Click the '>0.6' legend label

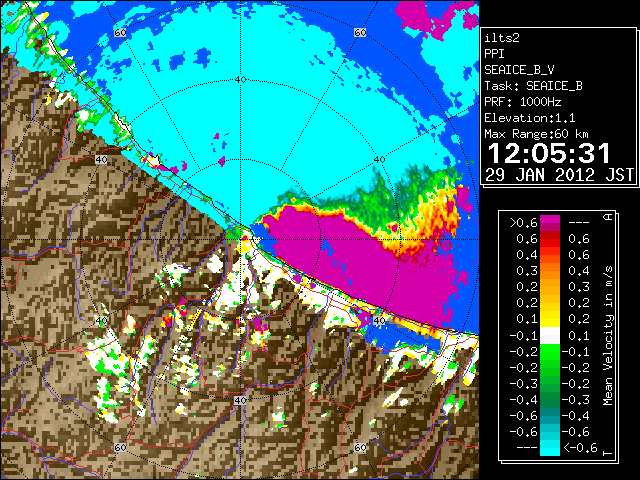[524, 223]
